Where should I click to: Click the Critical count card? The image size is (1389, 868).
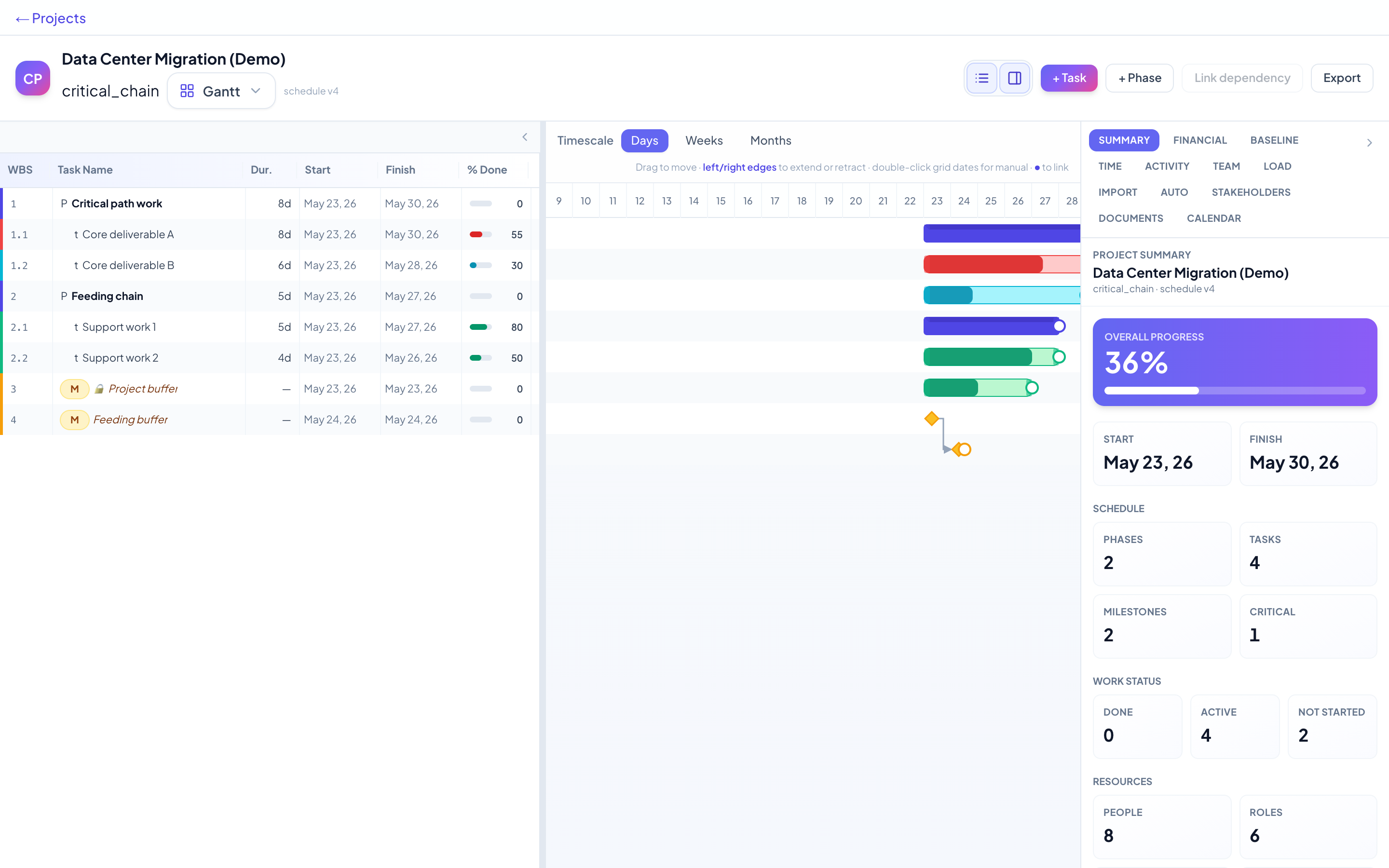[x=1308, y=627]
